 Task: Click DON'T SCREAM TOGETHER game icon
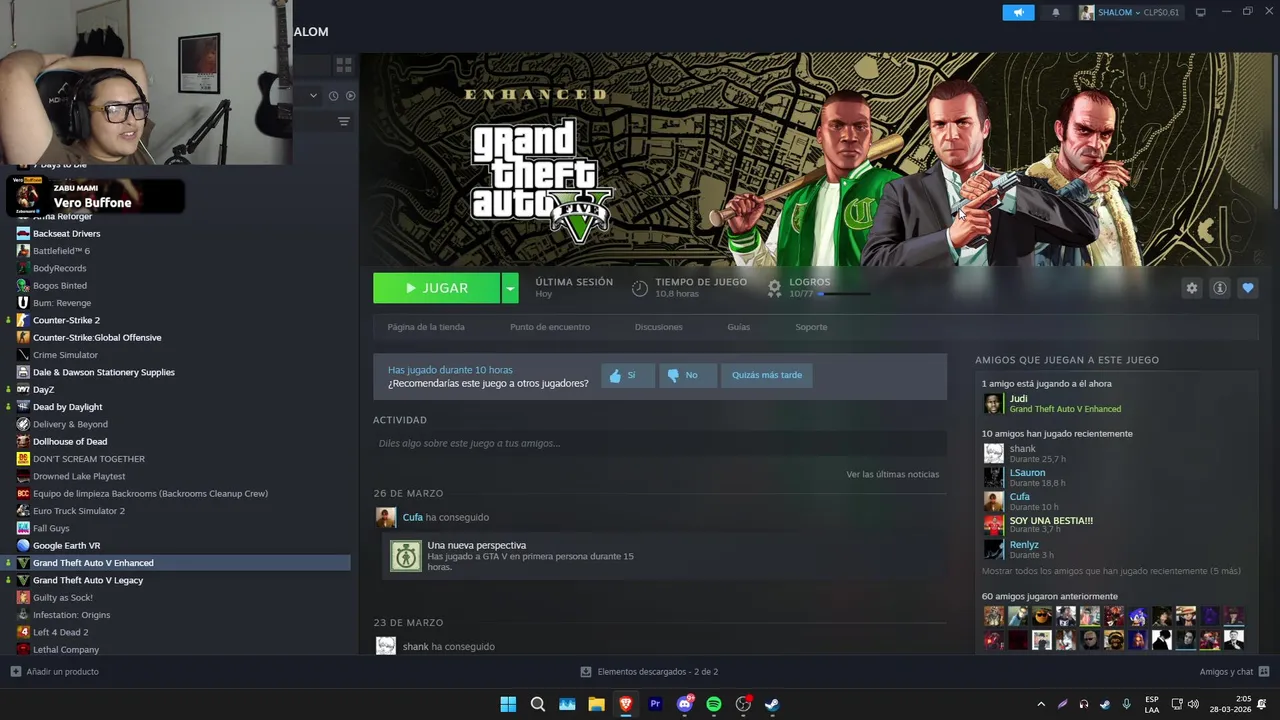[x=23, y=459]
